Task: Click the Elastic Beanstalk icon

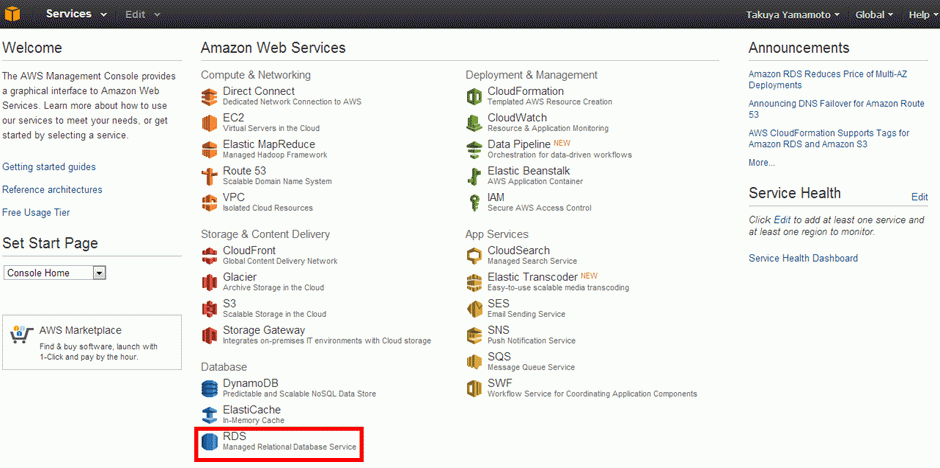Action: 474,176
